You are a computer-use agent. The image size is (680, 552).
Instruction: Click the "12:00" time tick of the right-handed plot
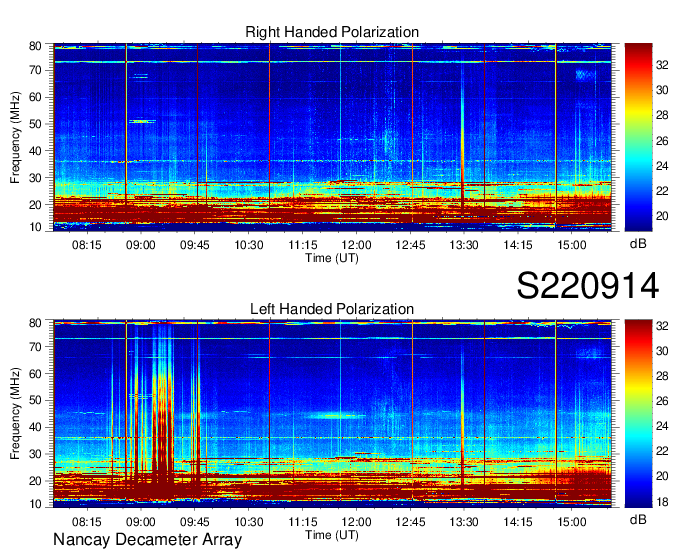click(357, 245)
